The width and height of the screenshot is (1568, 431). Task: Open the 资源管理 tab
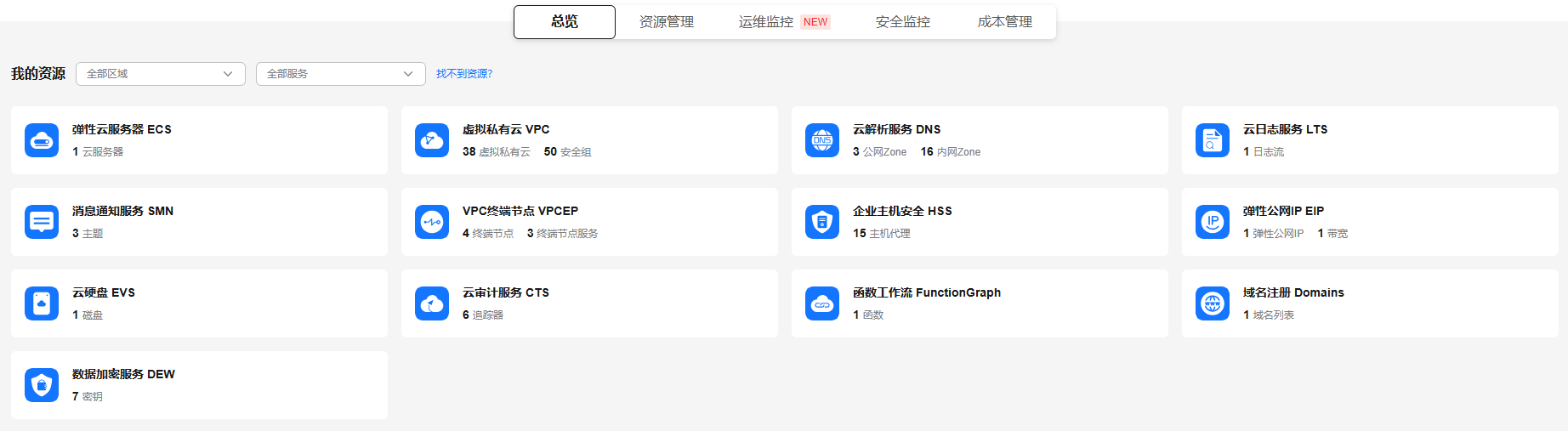[x=667, y=22]
